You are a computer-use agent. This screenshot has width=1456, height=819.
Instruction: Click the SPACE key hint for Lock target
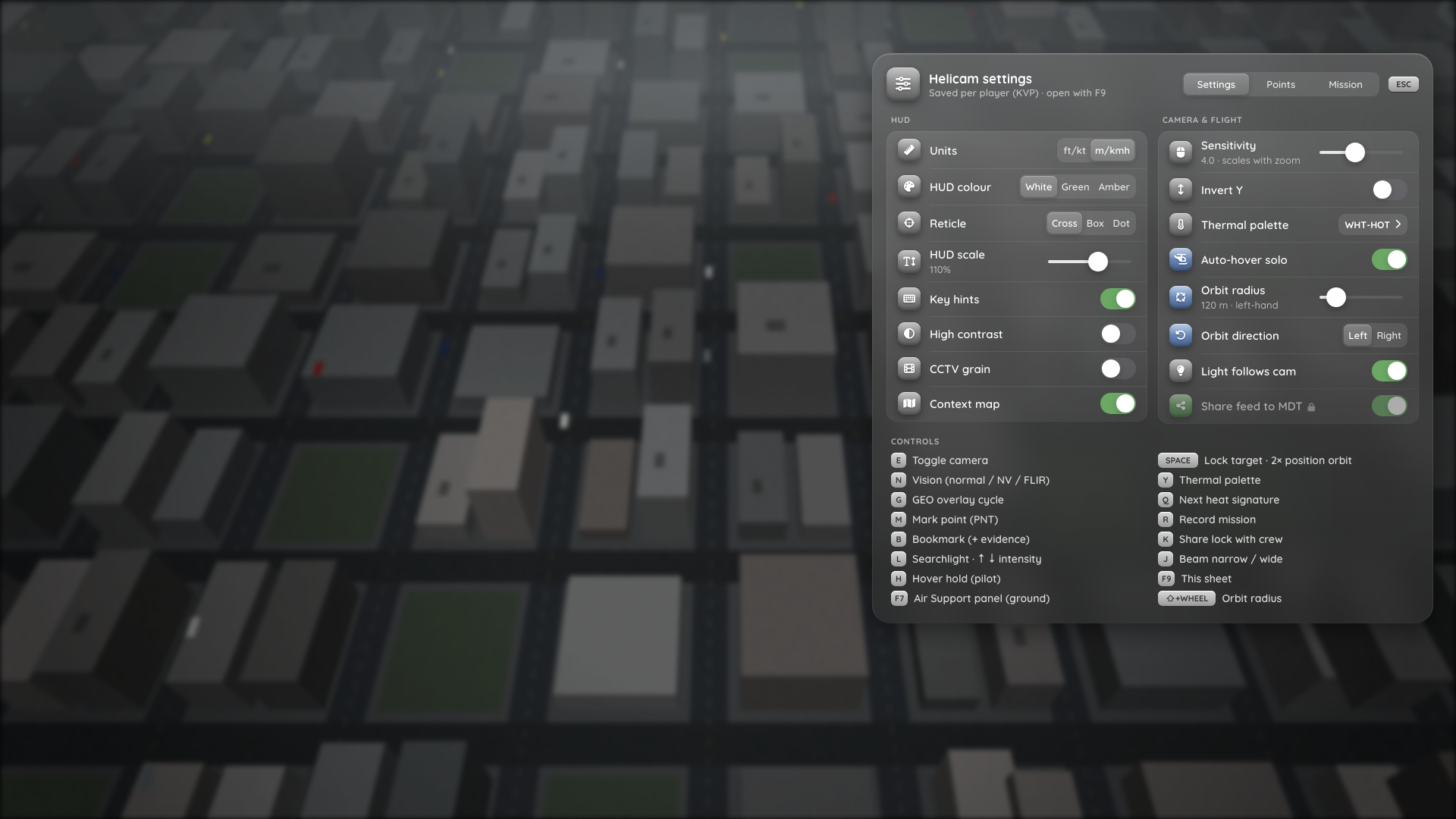[x=1178, y=460]
